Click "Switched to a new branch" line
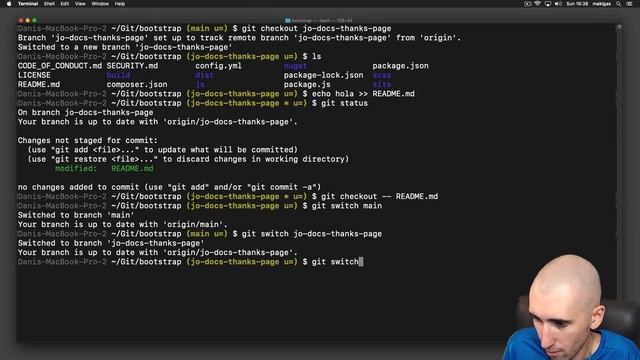Viewport: 640px width, 360px height. [x=125, y=47]
